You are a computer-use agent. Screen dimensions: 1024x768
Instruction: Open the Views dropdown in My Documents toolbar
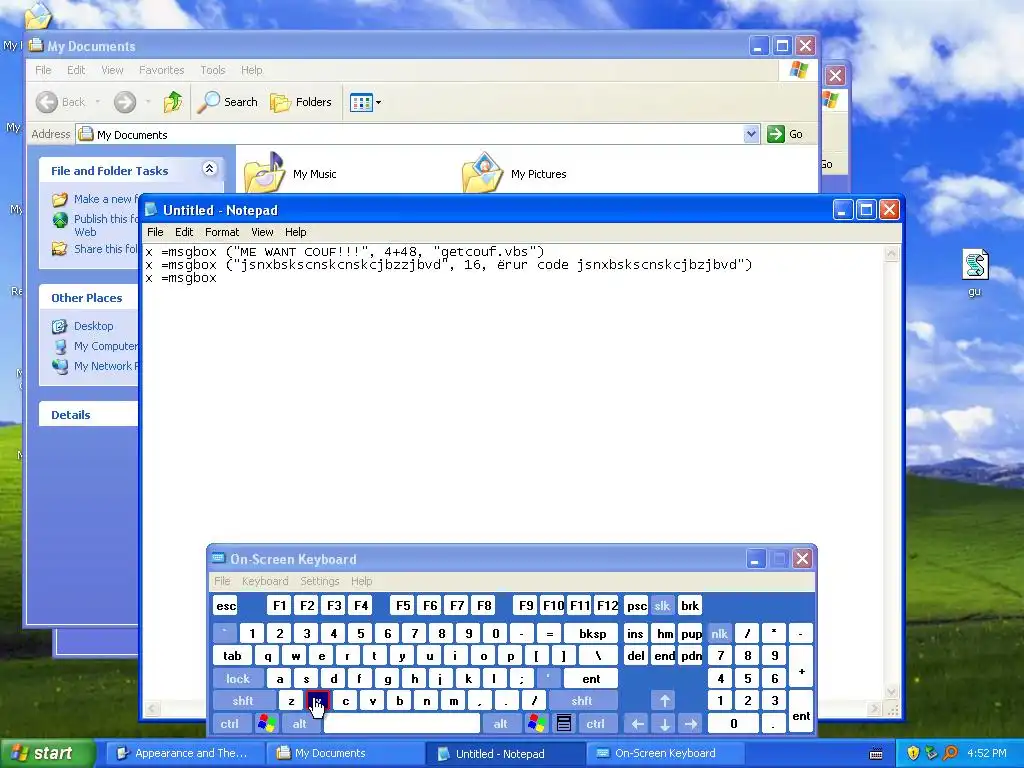(x=365, y=103)
